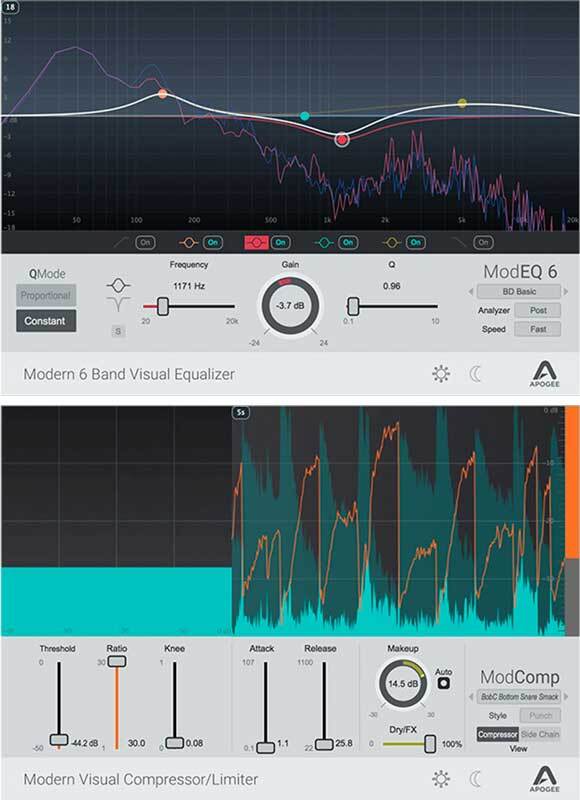
Task: Select the orange band 2 filter icon
Action: click(x=188, y=242)
